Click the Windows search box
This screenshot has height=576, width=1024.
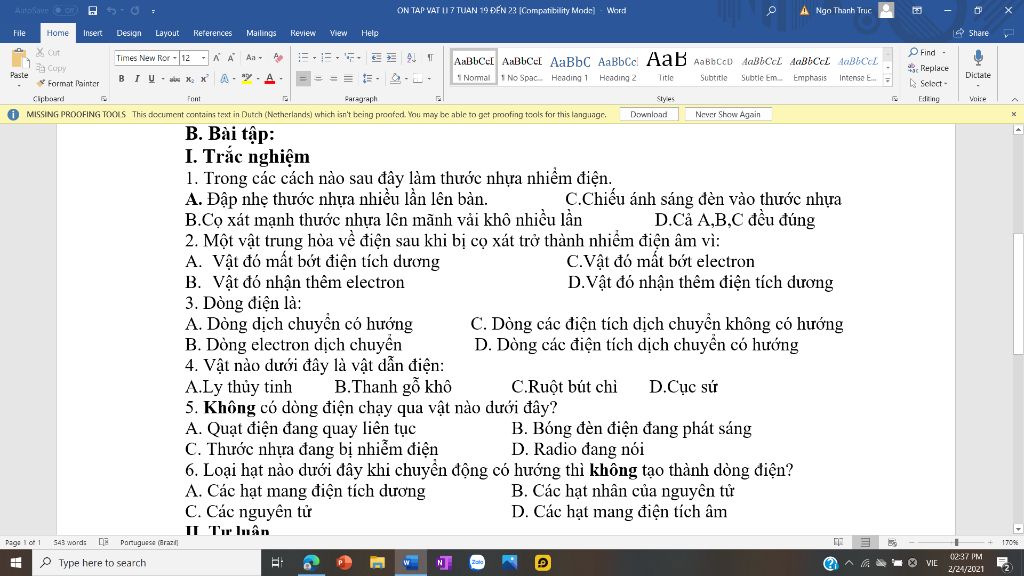147,562
